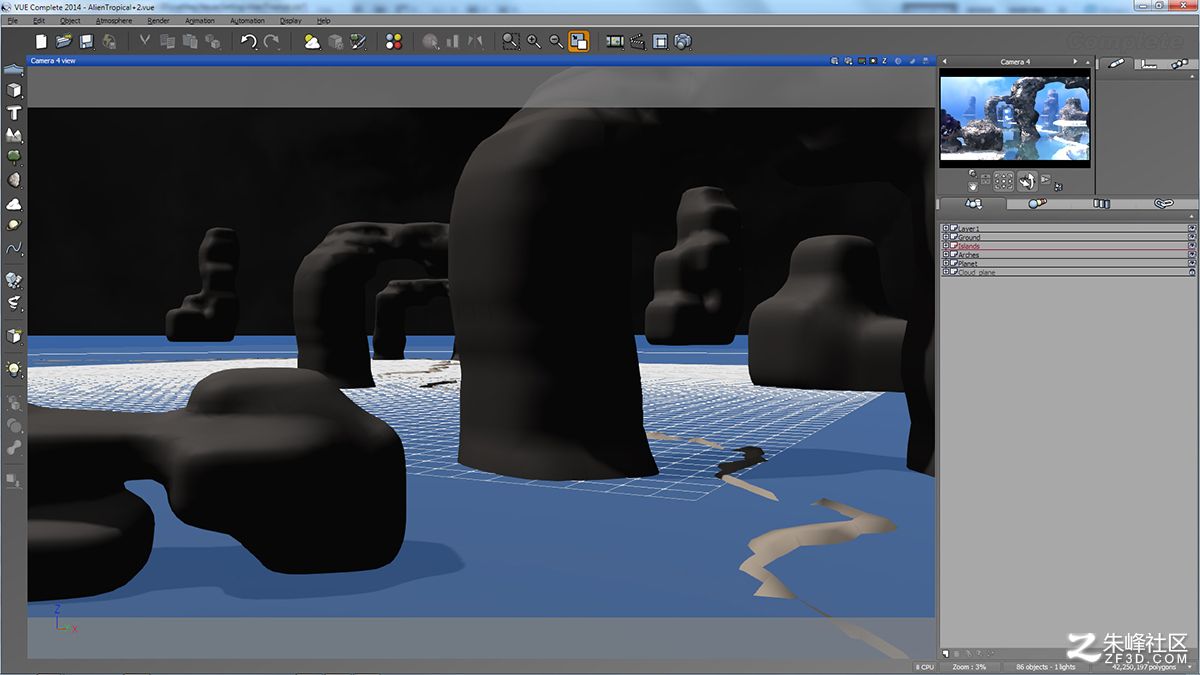Add a planet object
The image size is (1200, 675).
click(x=14, y=225)
